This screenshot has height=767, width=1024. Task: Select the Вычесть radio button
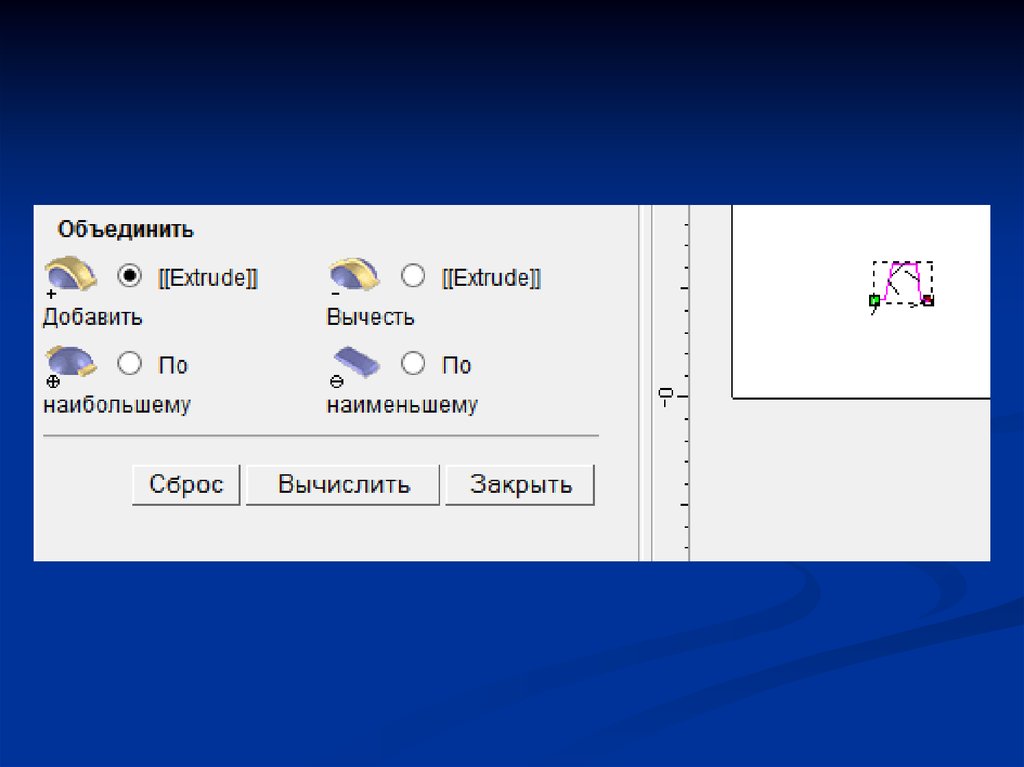pyautogui.click(x=413, y=276)
